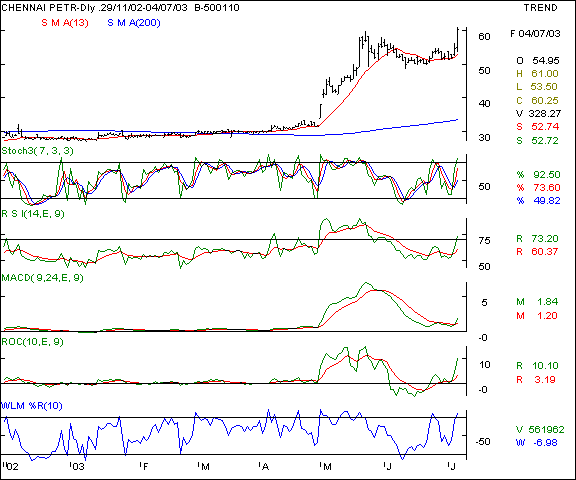The height and width of the screenshot is (480, 576).
Task: Click the RSI value 73.20
Action: (545, 239)
